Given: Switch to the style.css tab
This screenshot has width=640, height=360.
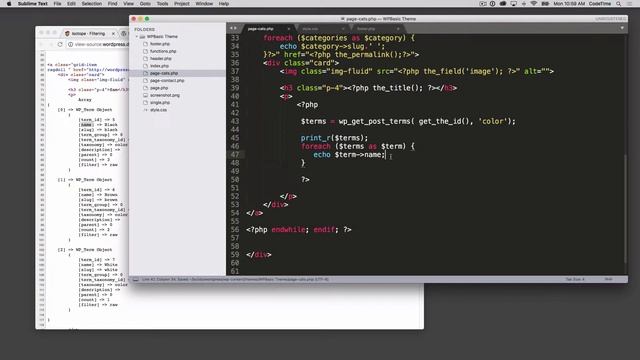Looking at the screenshot, I should click(x=310, y=29).
